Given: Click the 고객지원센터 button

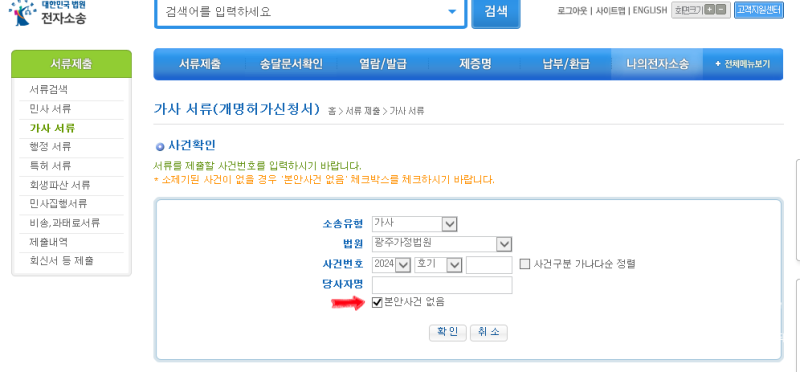Looking at the screenshot, I should click(x=759, y=10).
